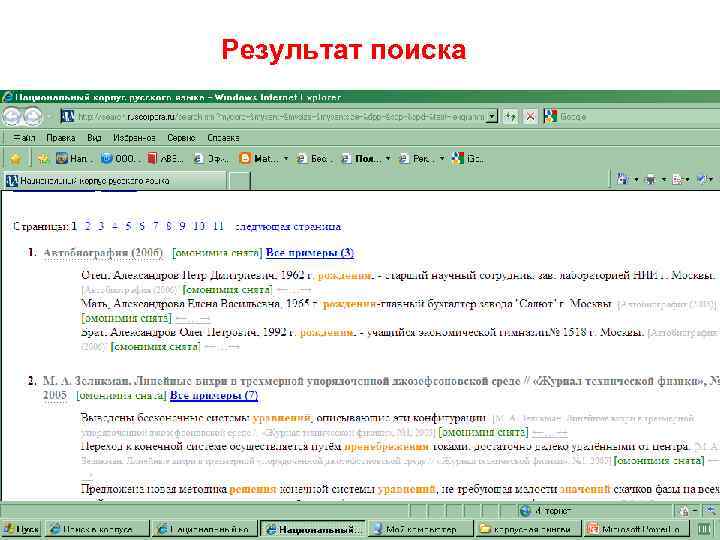720x540 pixels.
Task: Open the Print button dropdown arrow
Action: [x=664, y=180]
